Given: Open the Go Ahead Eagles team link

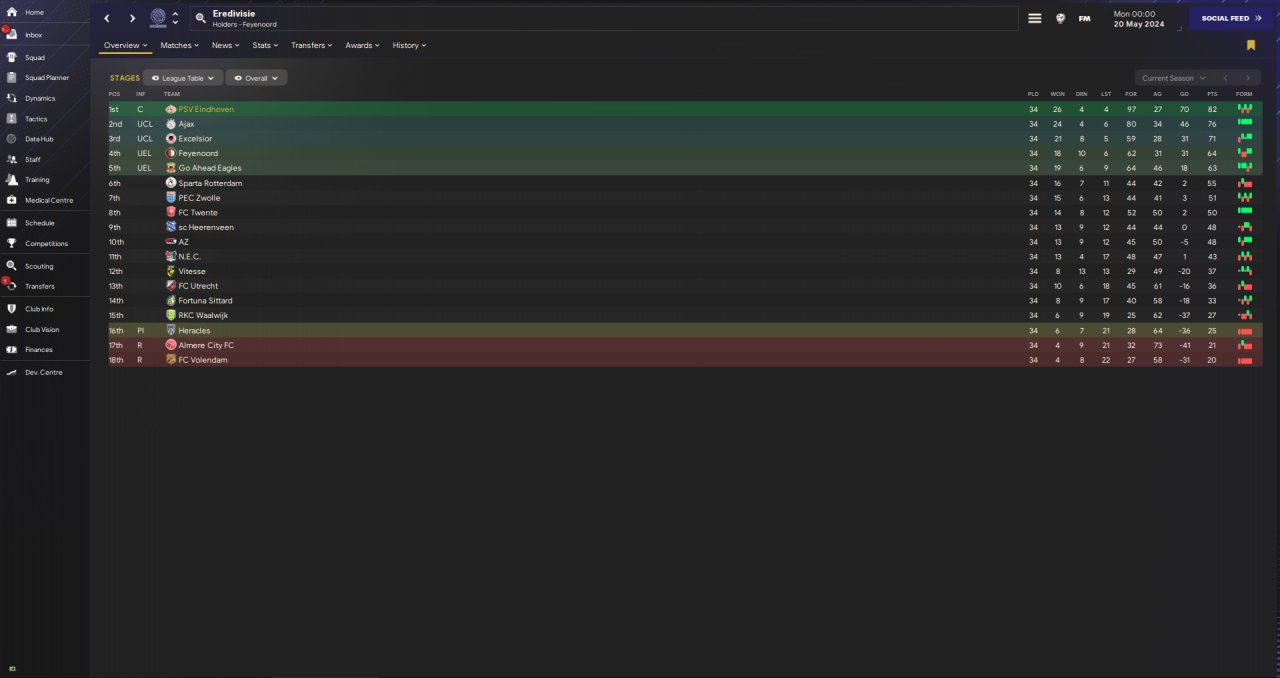Looking at the screenshot, I should [210, 168].
